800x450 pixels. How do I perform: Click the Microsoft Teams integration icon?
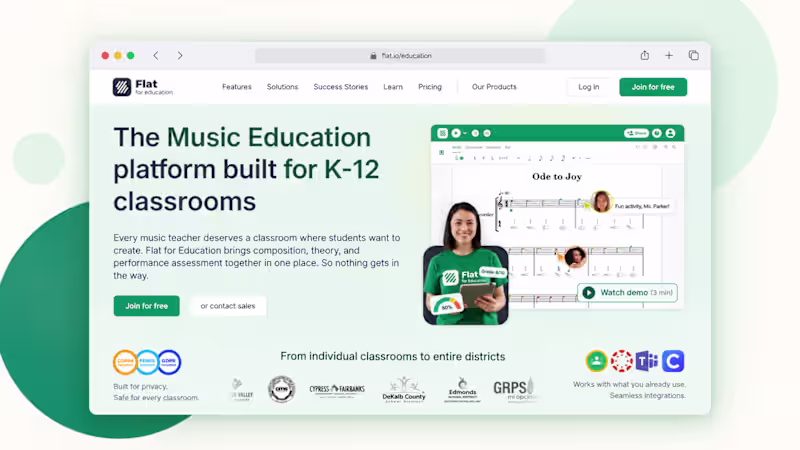646,361
